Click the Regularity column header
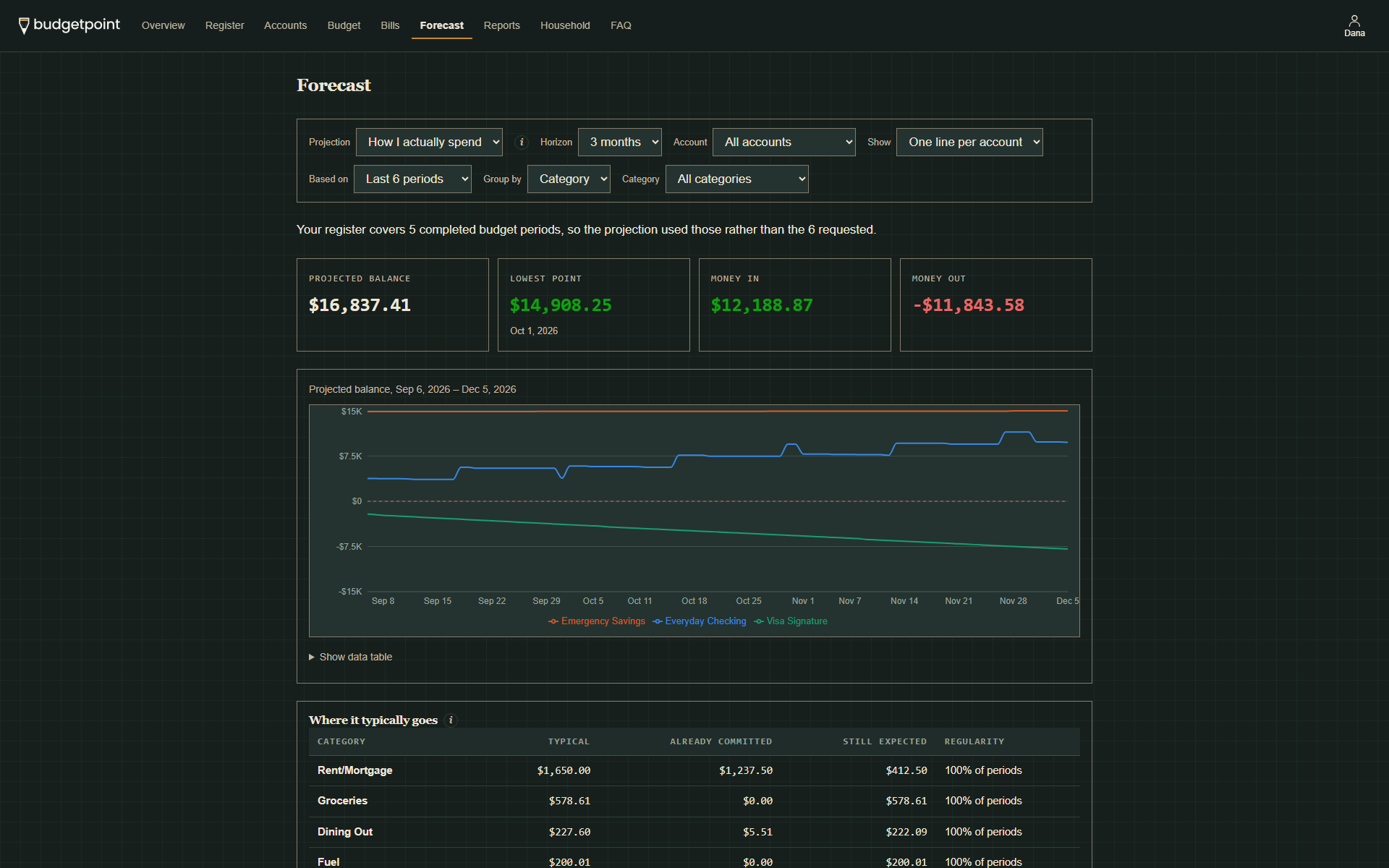Image resolution: width=1389 pixels, height=868 pixels. (974, 741)
